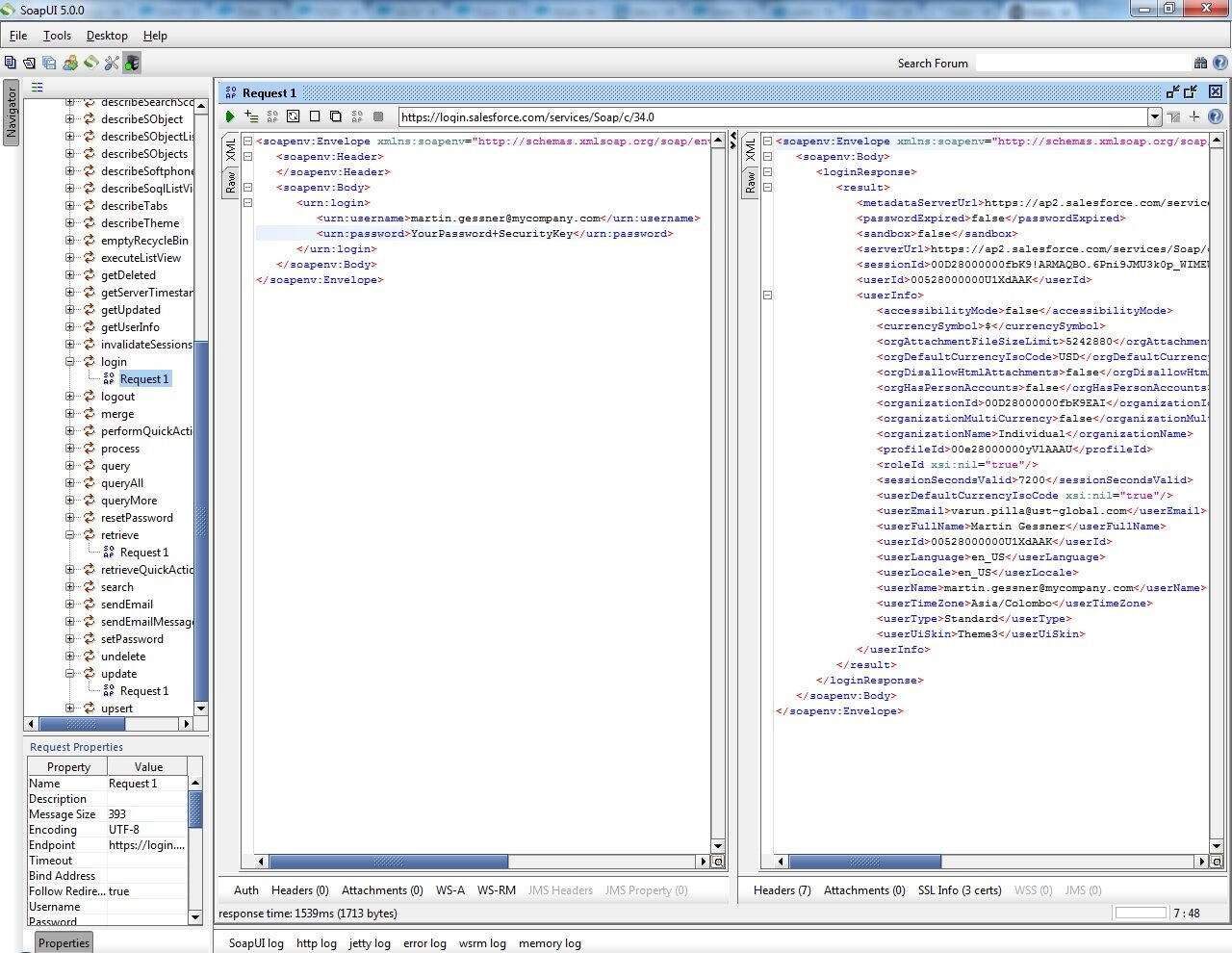Click the Trial user icon in main toolbar

click(70, 64)
